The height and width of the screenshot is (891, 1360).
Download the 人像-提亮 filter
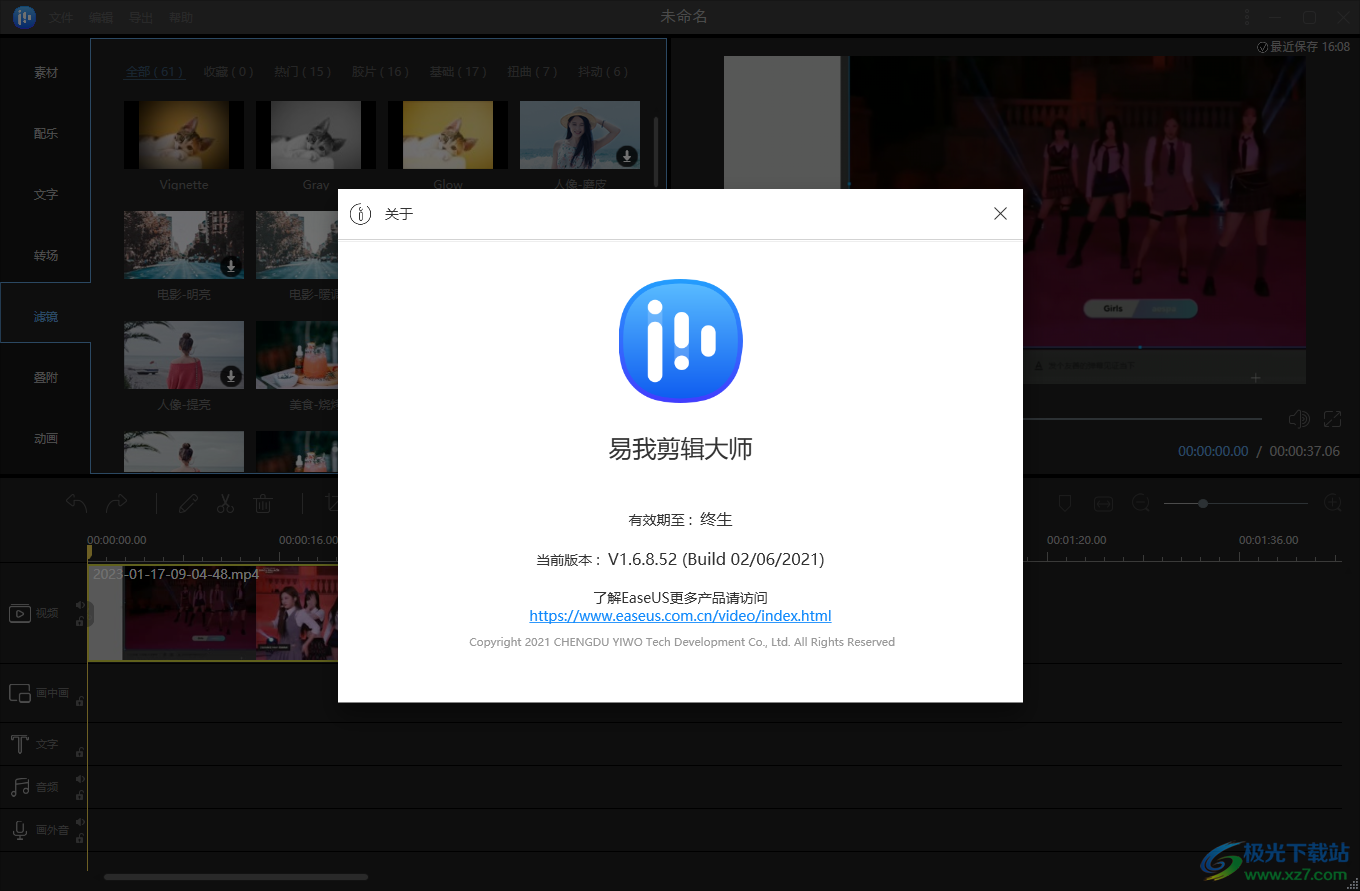tap(231, 376)
